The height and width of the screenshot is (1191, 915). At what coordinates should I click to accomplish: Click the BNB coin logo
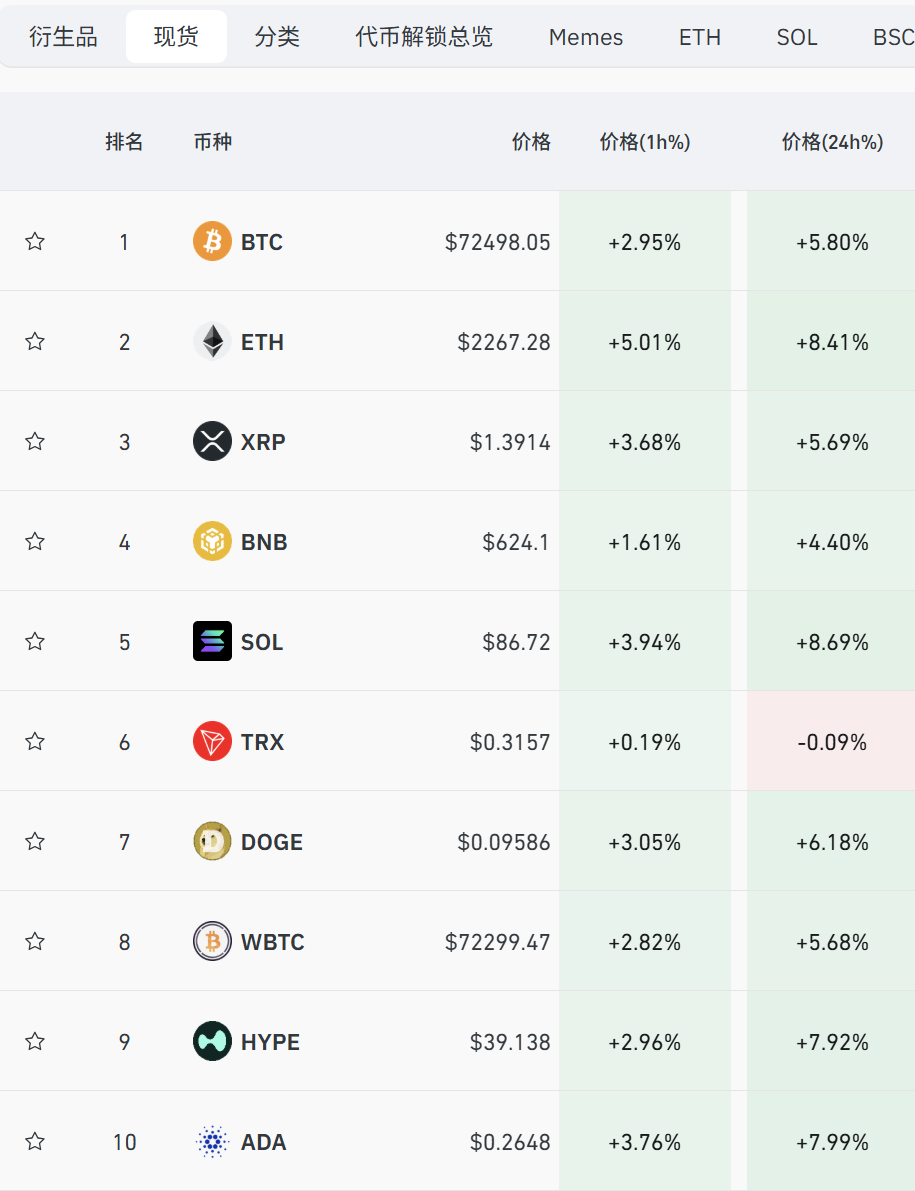coord(212,541)
